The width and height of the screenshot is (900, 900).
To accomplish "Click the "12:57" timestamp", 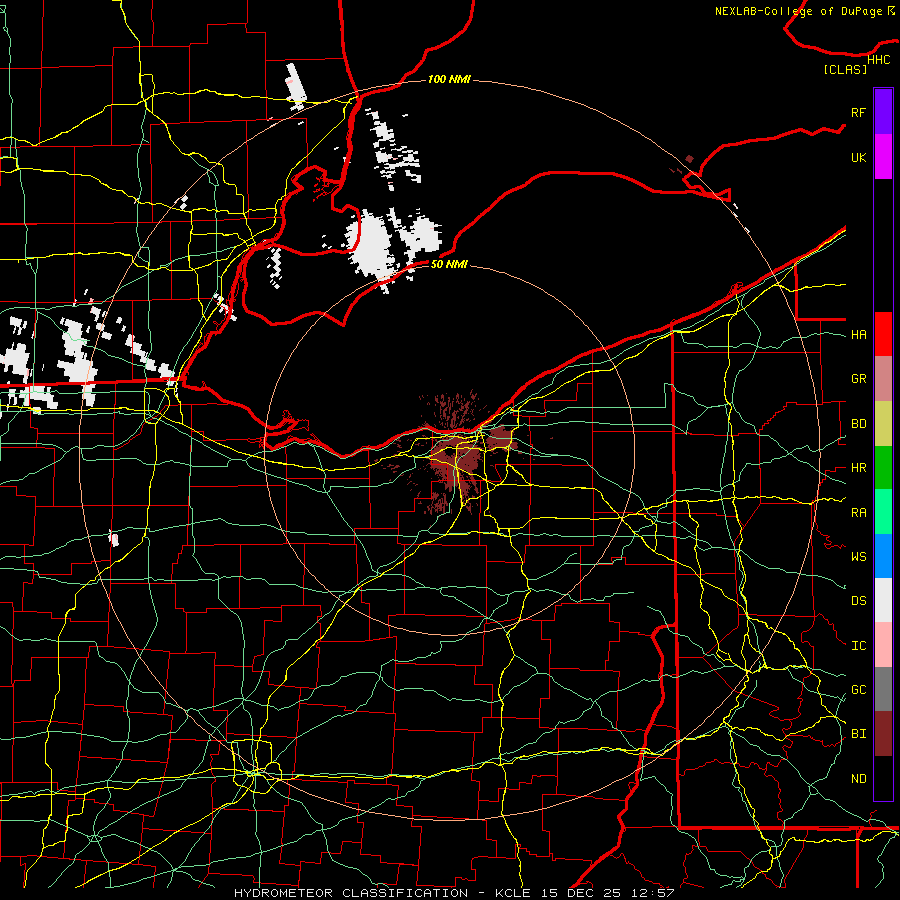I will point(654,893).
